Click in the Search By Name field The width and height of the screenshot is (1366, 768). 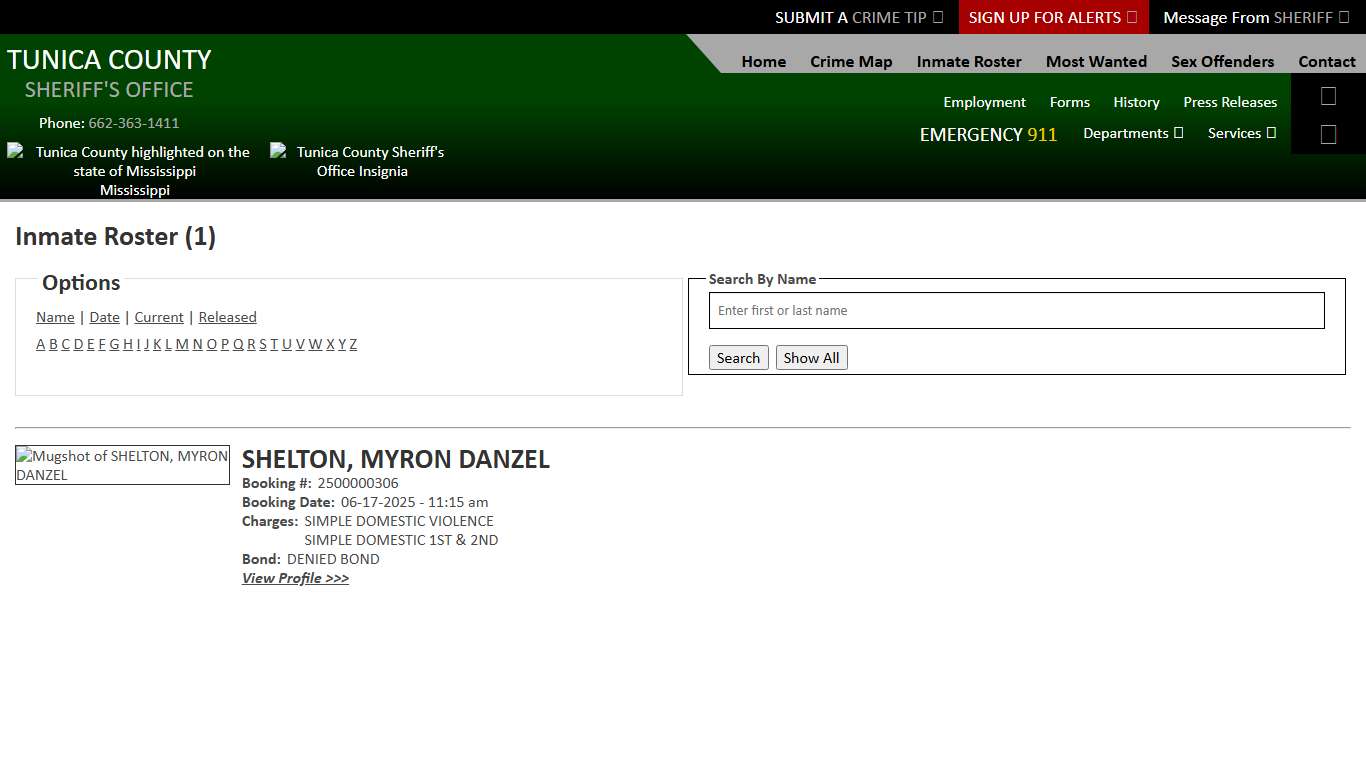pyautogui.click(x=1016, y=311)
